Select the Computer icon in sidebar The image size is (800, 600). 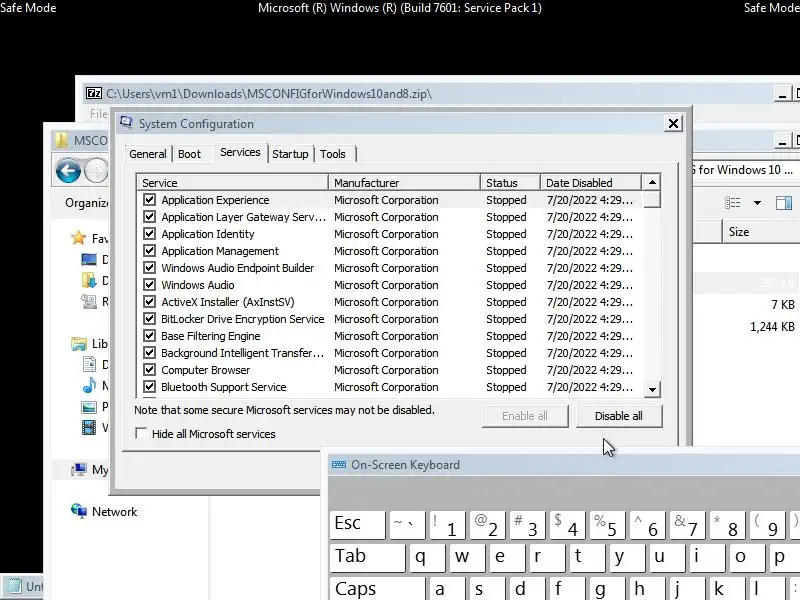coord(79,469)
